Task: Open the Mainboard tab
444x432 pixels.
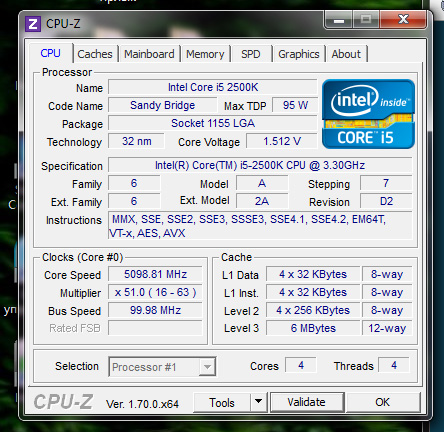Action: pyautogui.click(x=149, y=54)
